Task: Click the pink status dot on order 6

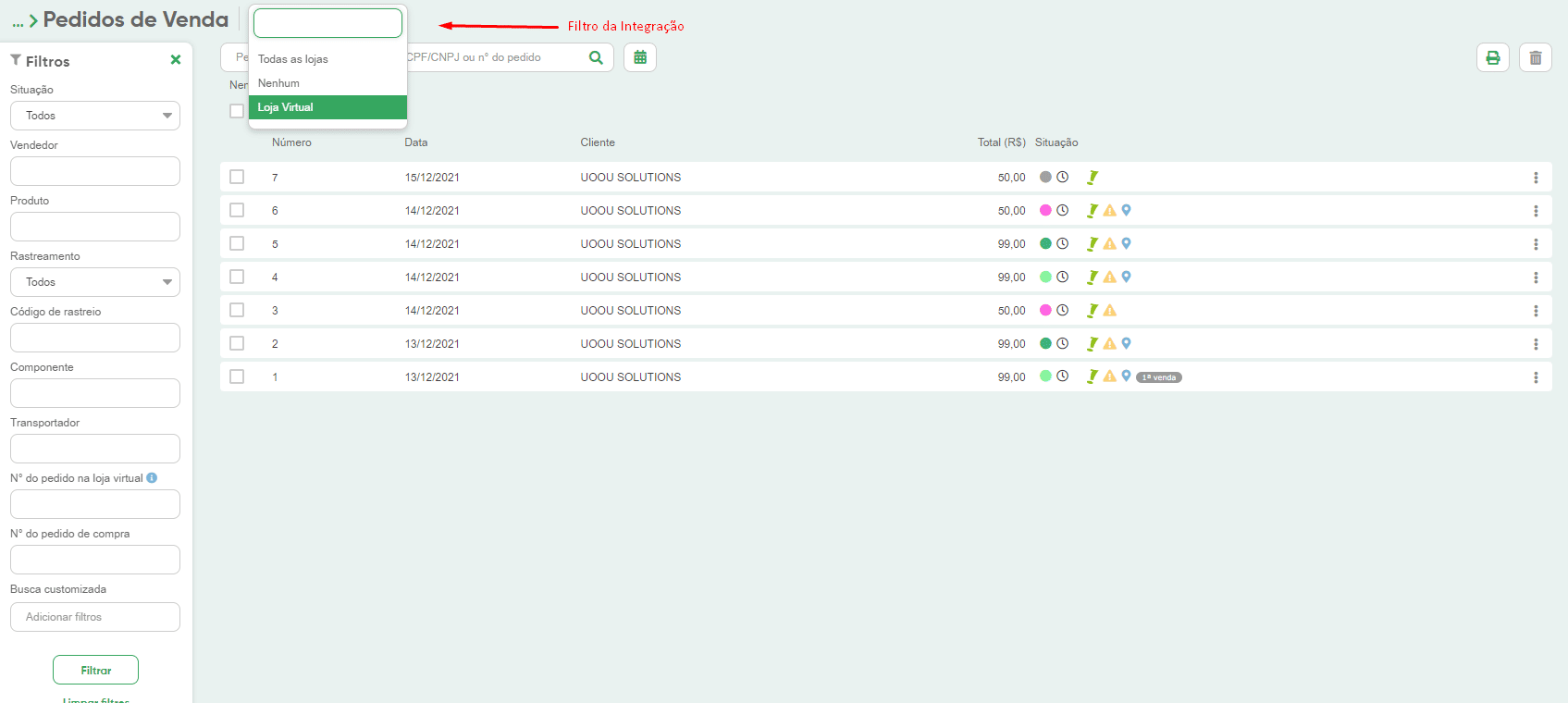Action: click(1045, 211)
